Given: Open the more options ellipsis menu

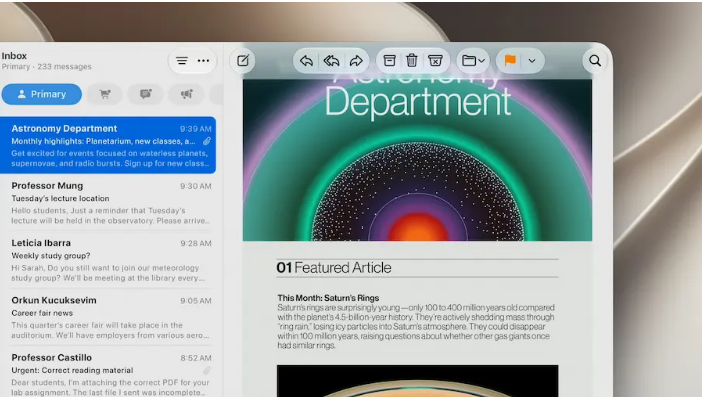Looking at the screenshot, I should [203, 60].
